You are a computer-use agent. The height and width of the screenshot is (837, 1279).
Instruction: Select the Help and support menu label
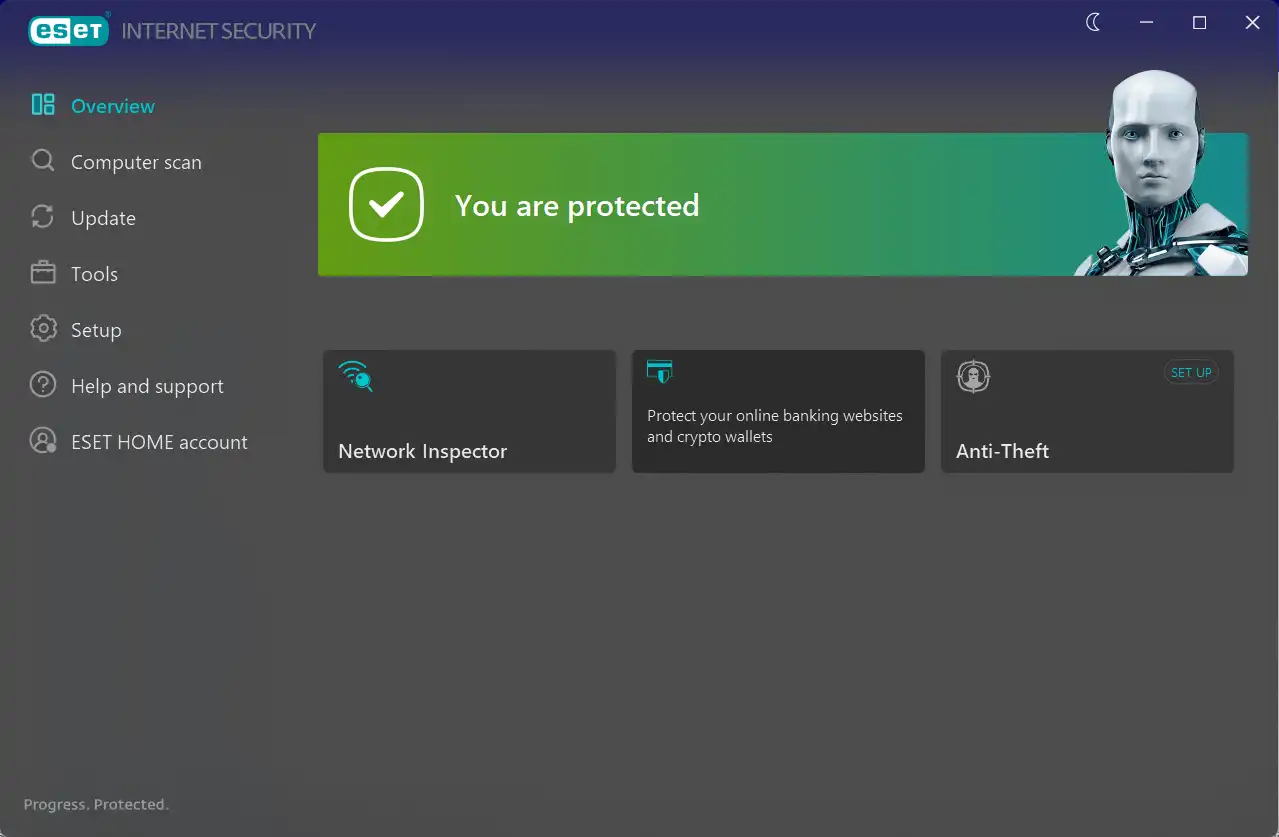coord(147,386)
